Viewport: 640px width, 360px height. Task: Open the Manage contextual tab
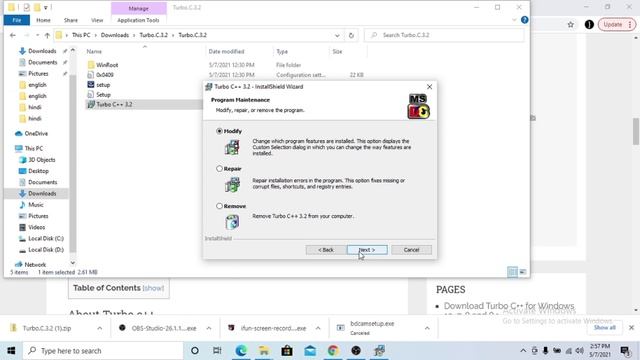coord(139,8)
